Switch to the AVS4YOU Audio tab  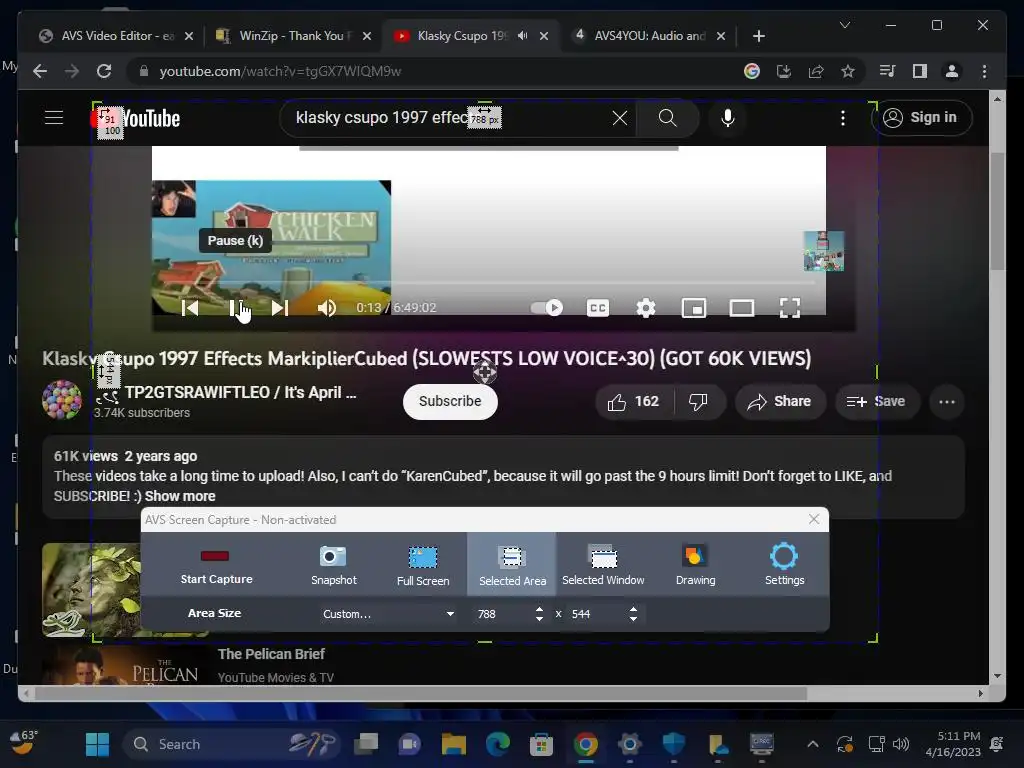click(x=650, y=36)
